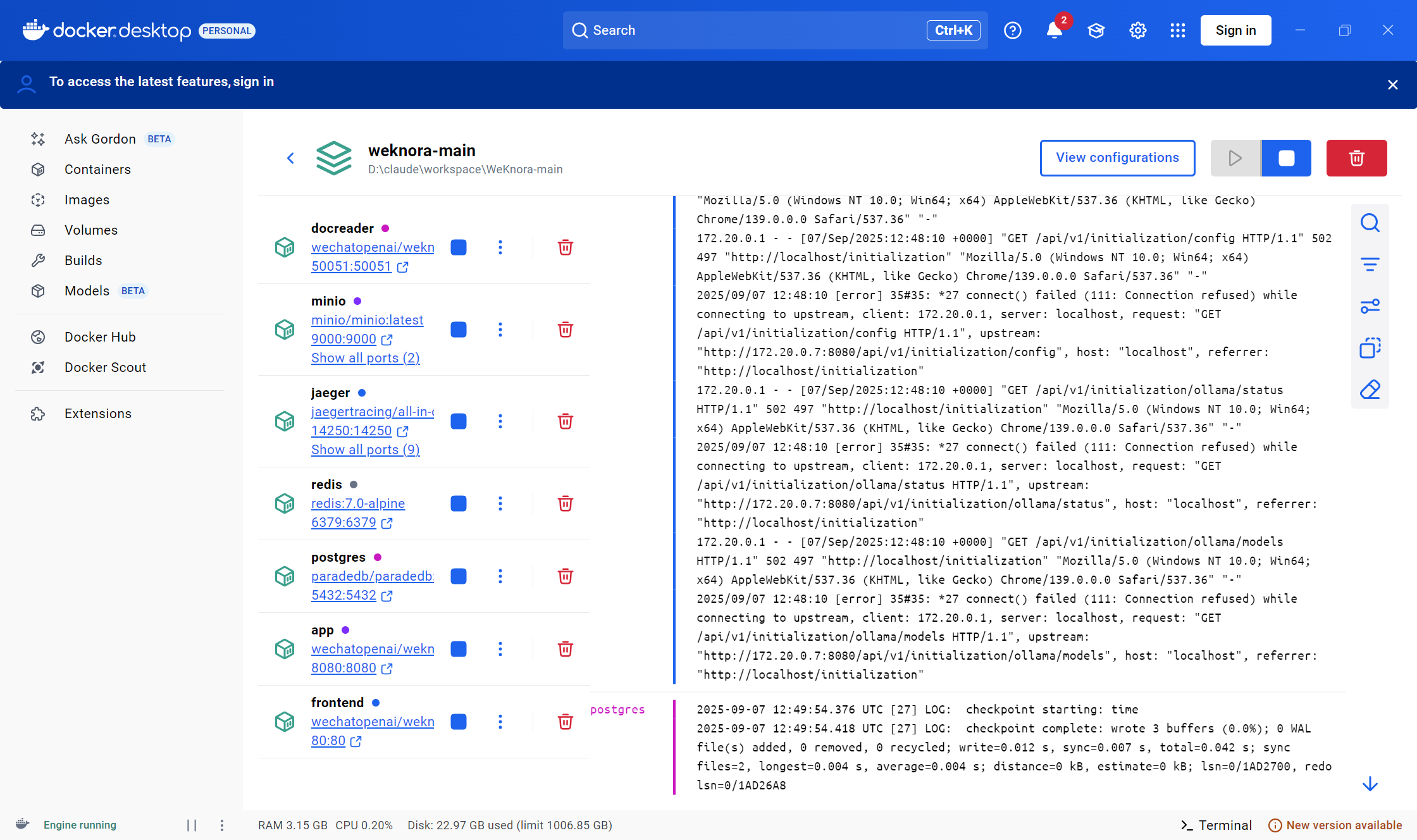The width and height of the screenshot is (1417, 840).
Task: Open the redis:7.0-alpine image link
Action: click(358, 503)
